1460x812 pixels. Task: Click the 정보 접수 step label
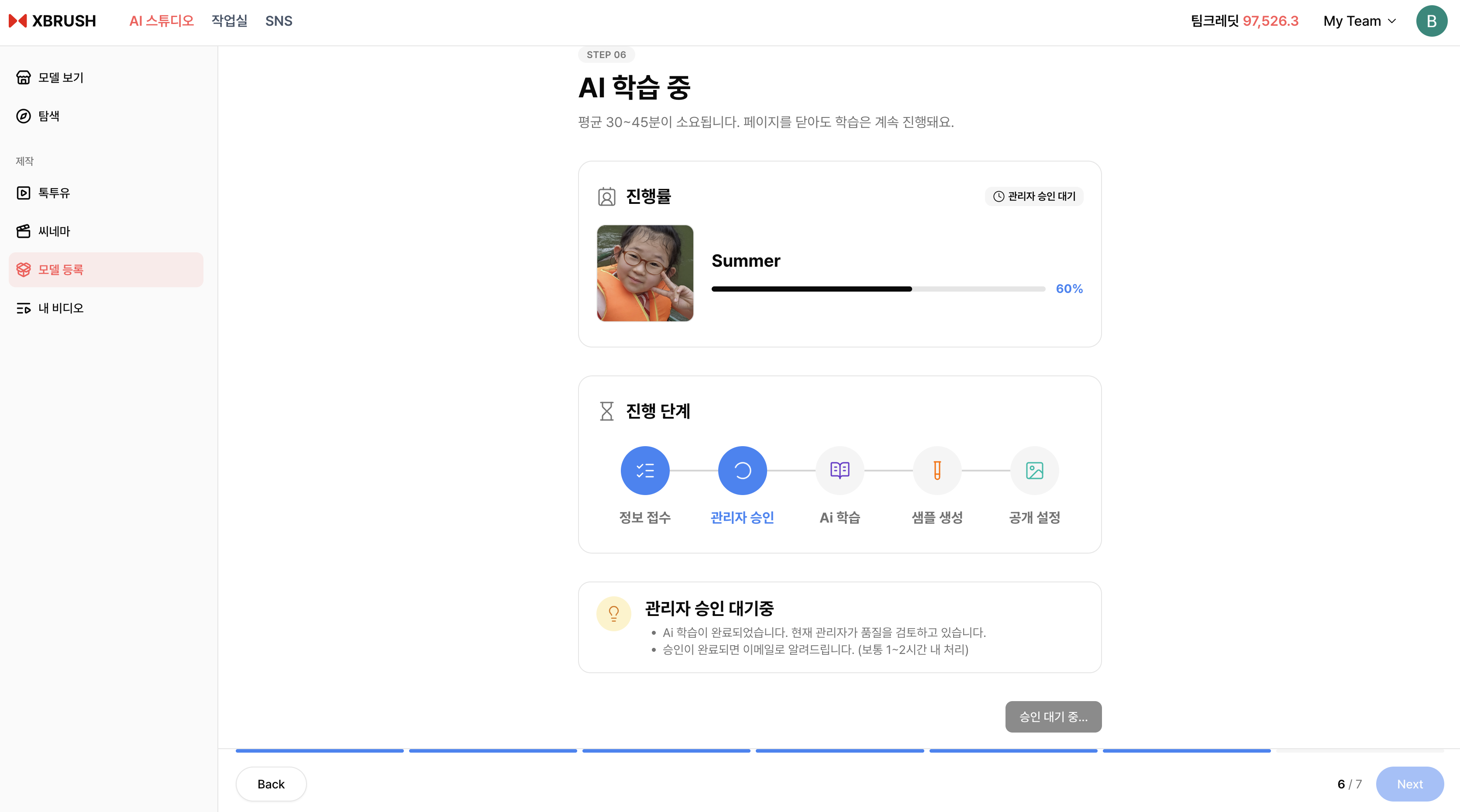click(645, 517)
